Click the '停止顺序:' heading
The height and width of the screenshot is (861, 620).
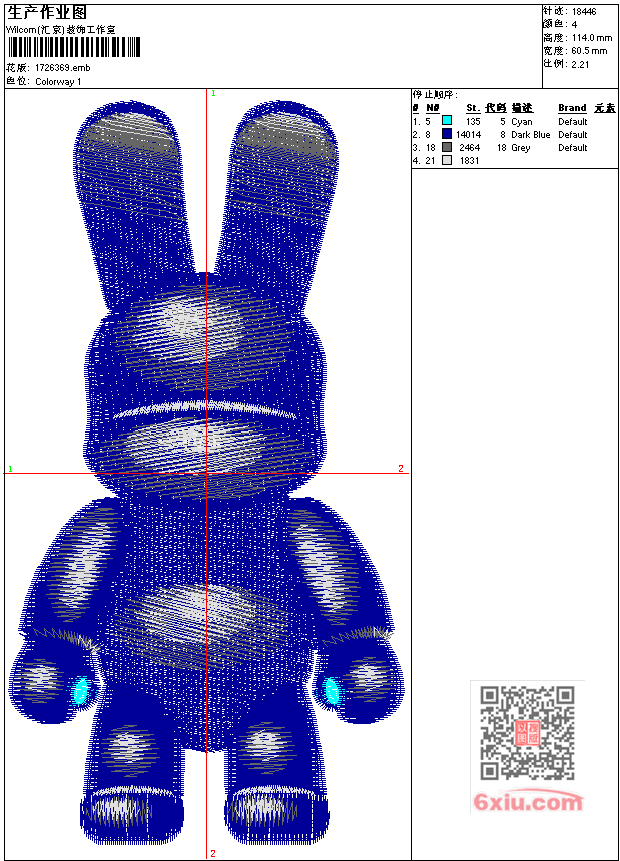coord(435,95)
